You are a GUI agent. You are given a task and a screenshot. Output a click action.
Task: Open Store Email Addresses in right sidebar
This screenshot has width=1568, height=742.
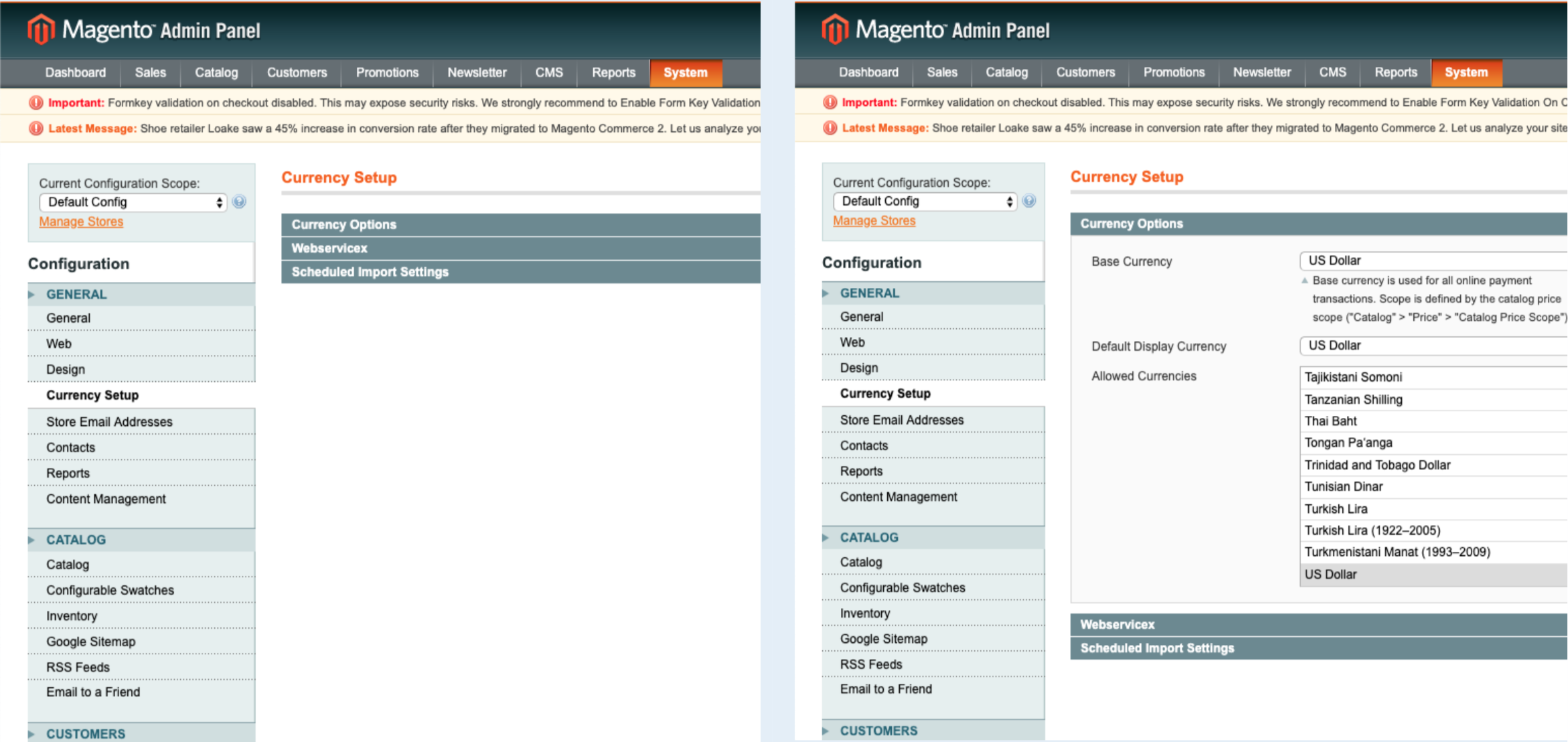(x=901, y=420)
